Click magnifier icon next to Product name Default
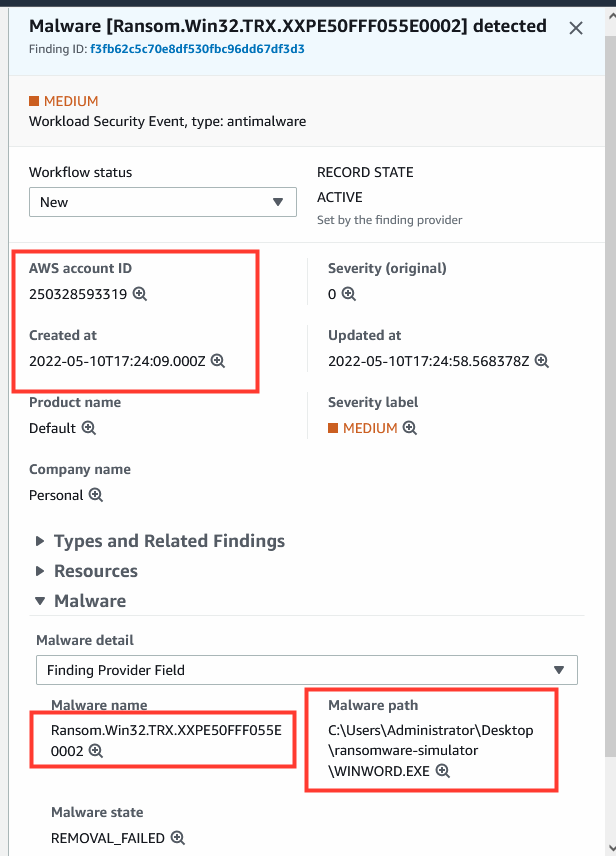Viewport: 616px width, 856px height. (x=88, y=428)
